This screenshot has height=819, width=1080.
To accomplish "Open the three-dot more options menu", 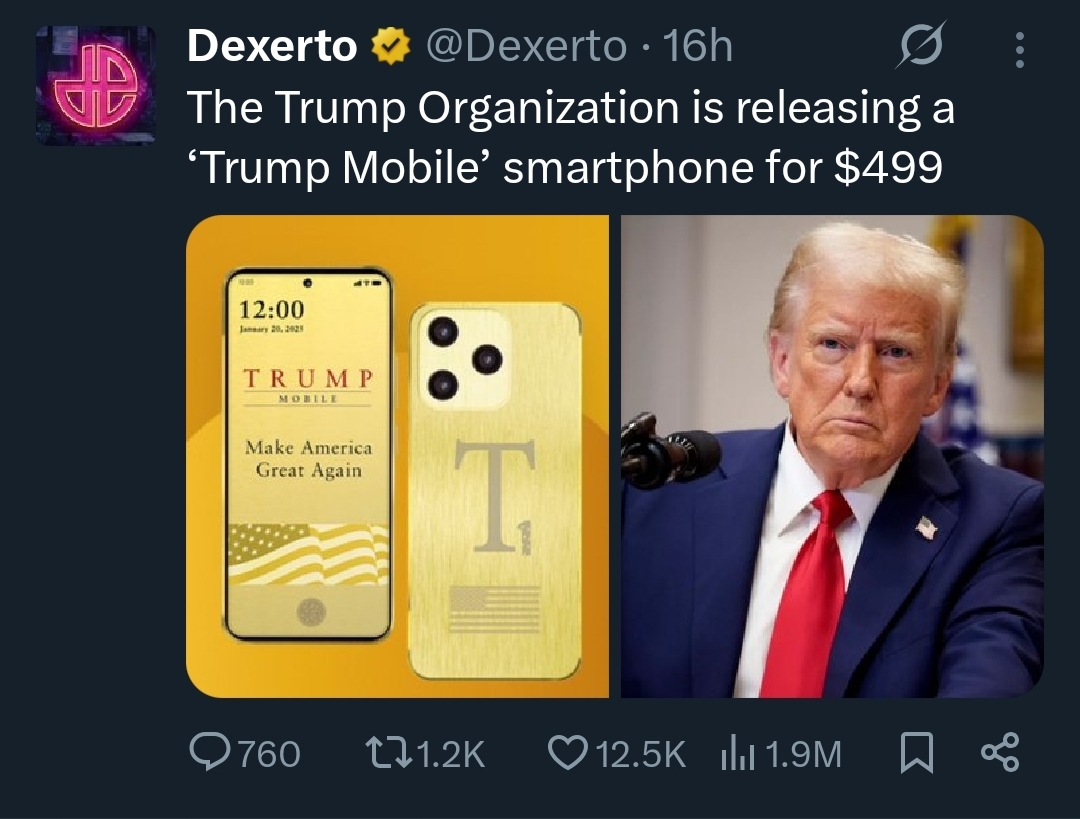I will [x=1020, y=50].
